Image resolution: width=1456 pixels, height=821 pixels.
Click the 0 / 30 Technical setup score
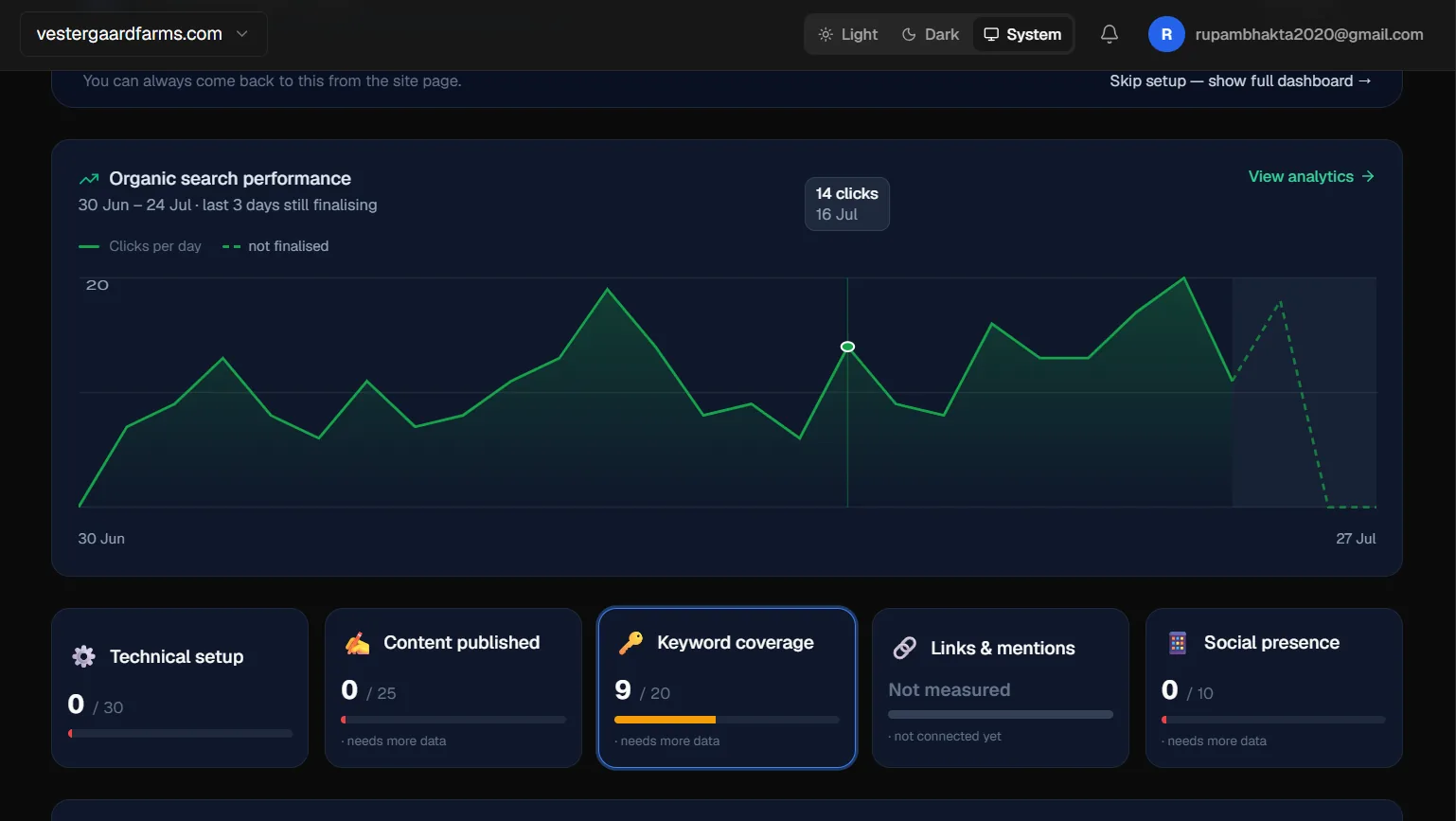96,705
